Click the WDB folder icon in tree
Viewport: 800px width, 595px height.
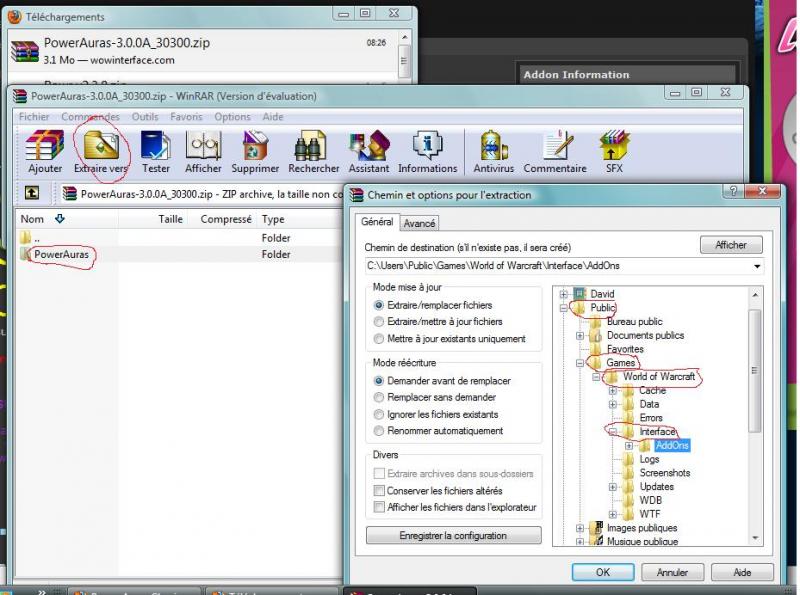(629, 501)
